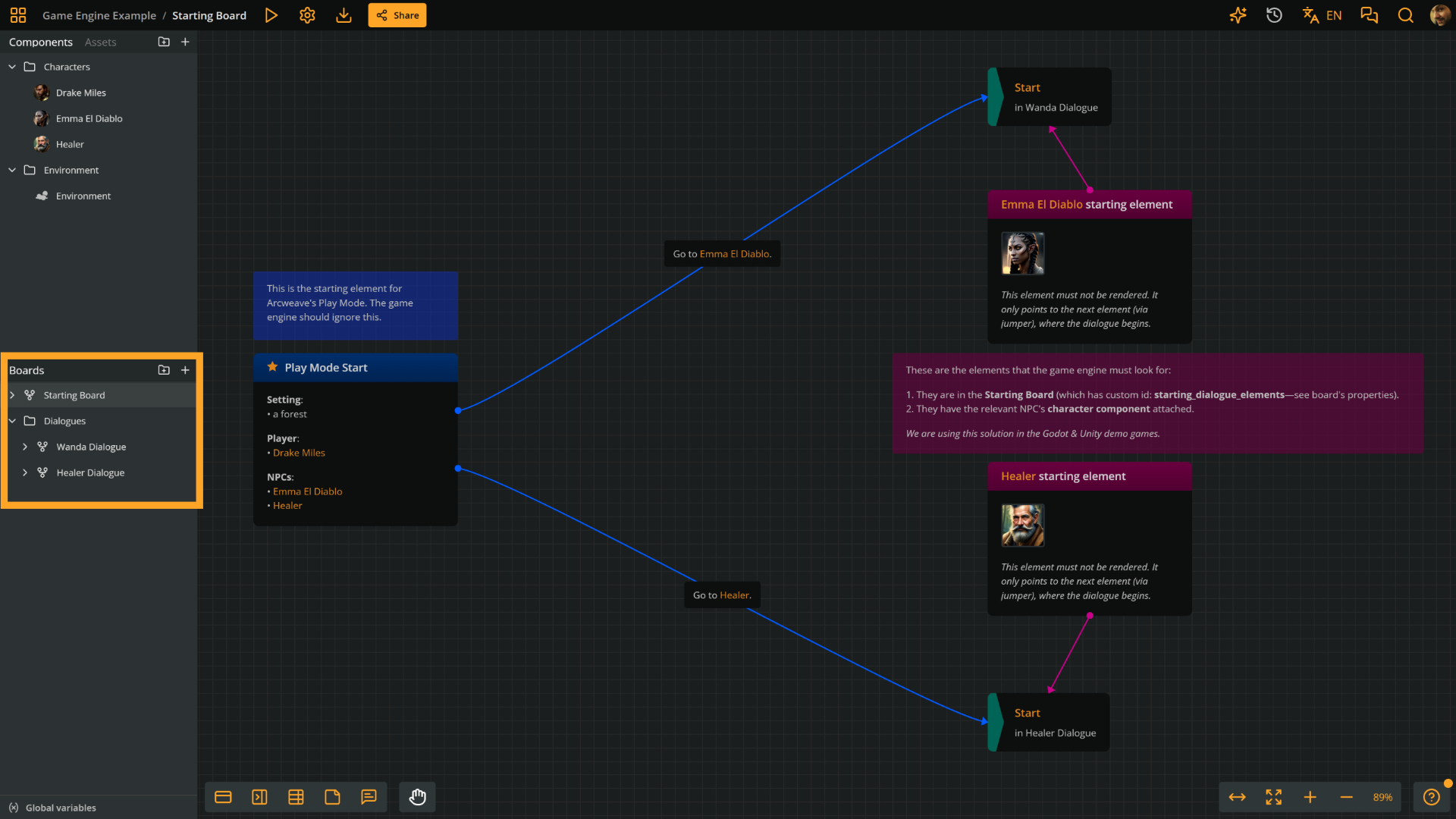This screenshot has width=1456, height=819.
Task: Zoom out with the minus button
Action: tap(1347, 797)
